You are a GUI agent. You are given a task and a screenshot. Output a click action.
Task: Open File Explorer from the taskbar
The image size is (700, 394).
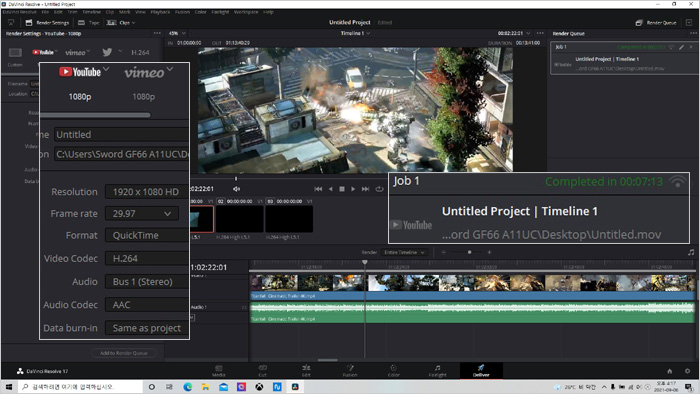click(205, 387)
